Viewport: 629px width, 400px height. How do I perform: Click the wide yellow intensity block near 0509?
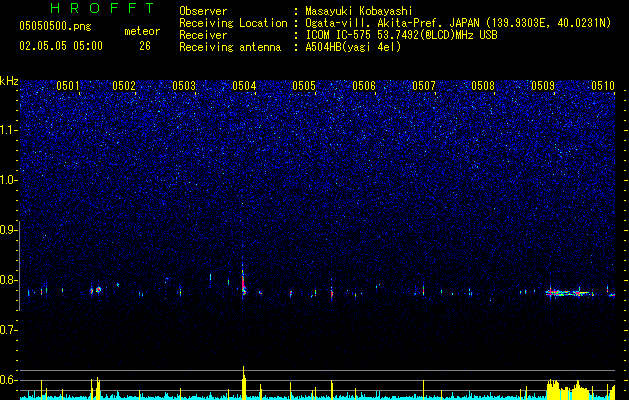coord(570,389)
